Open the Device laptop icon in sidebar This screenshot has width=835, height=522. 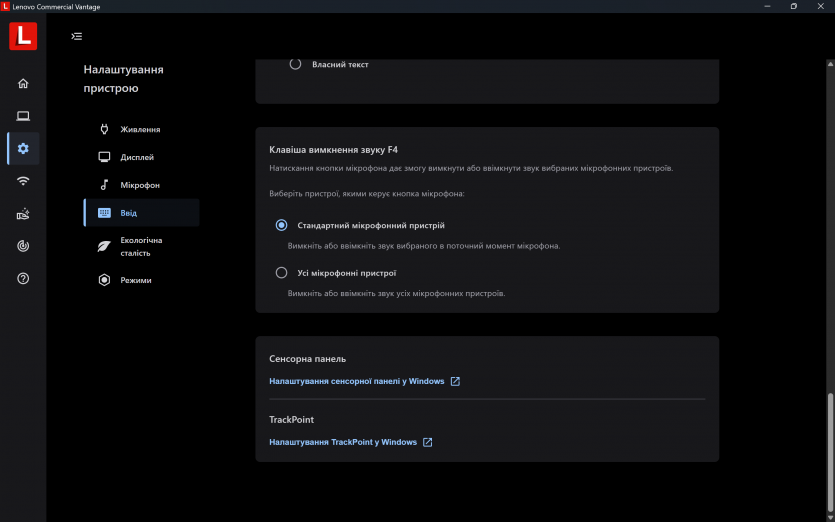coord(23,116)
